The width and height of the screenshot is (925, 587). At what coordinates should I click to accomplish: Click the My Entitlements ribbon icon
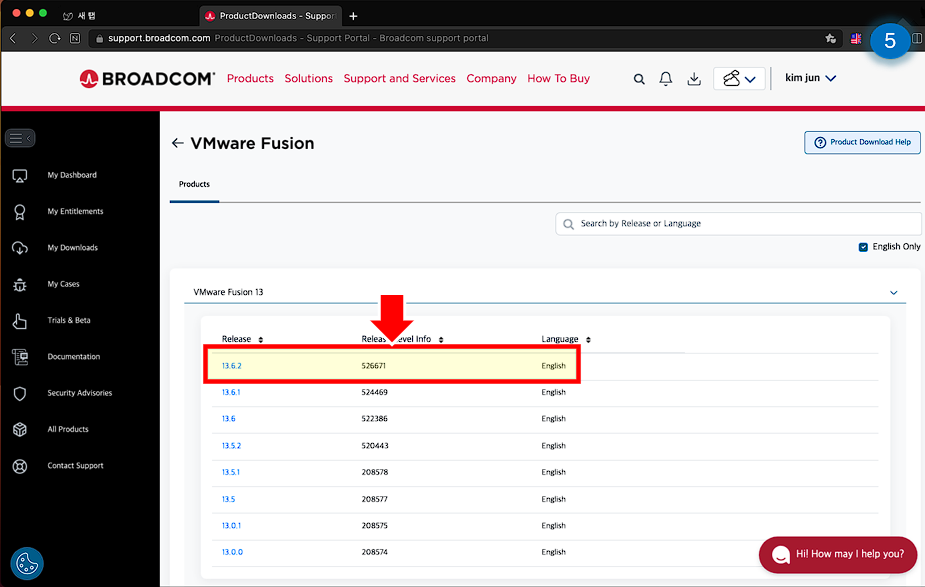click(x=19, y=212)
